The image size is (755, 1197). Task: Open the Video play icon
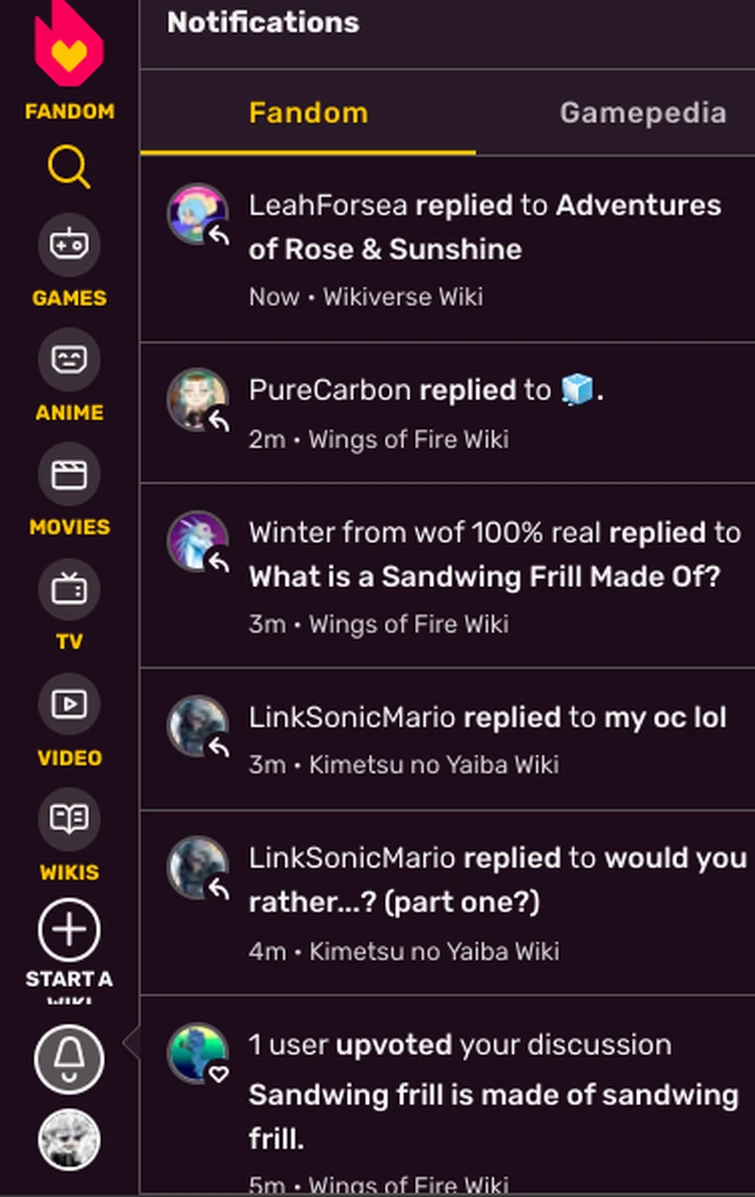pyautogui.click(x=69, y=704)
